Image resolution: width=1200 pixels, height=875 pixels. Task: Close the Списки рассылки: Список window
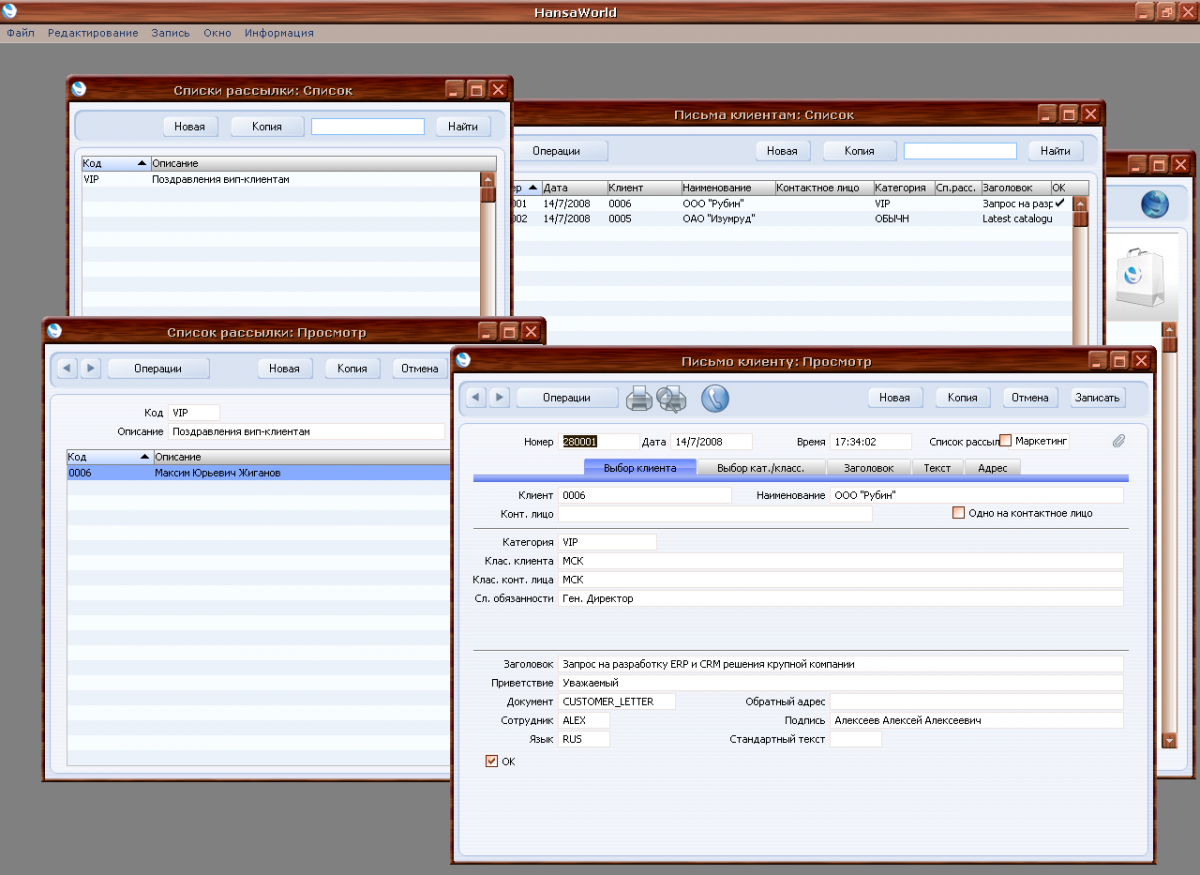[x=498, y=90]
